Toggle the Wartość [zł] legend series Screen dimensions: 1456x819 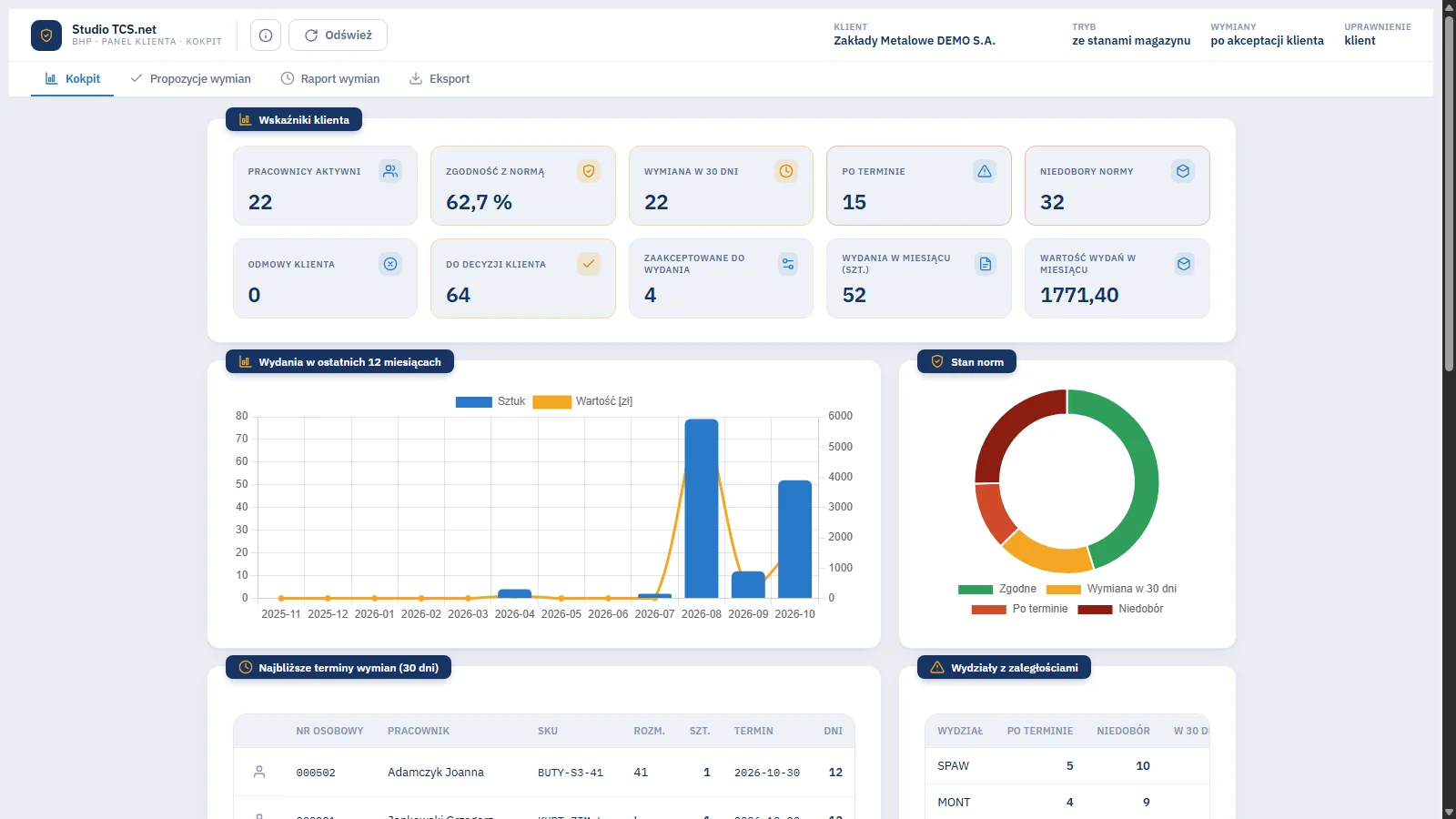point(582,401)
